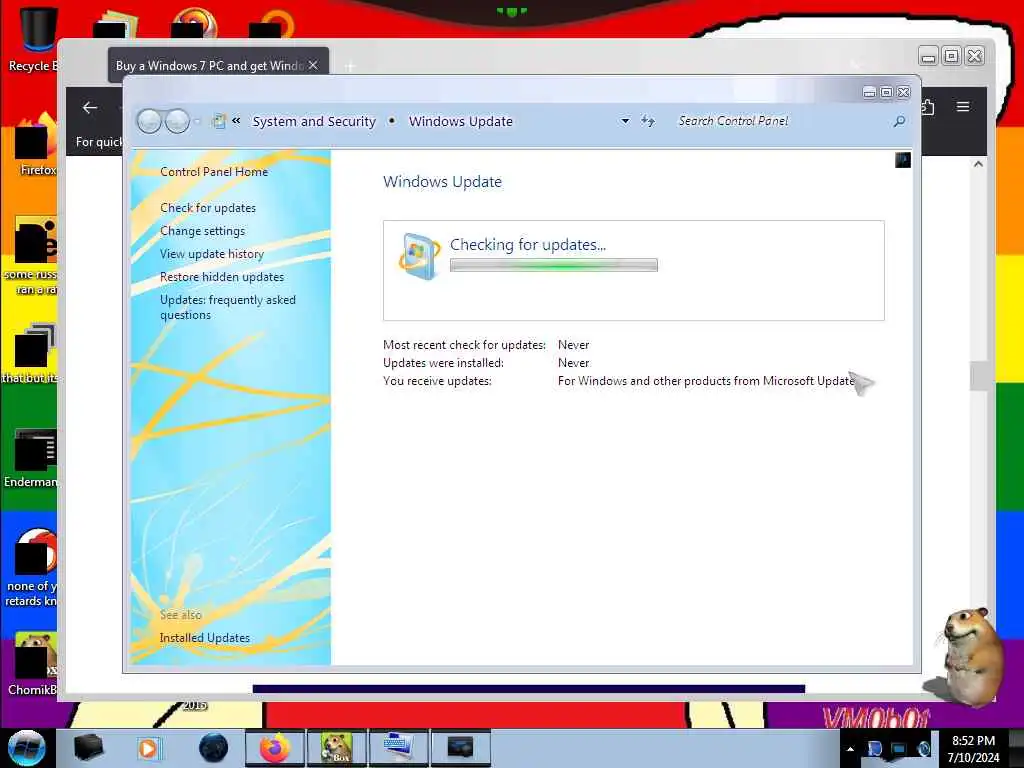Click the Control Panel icon in address bar

tap(219, 121)
